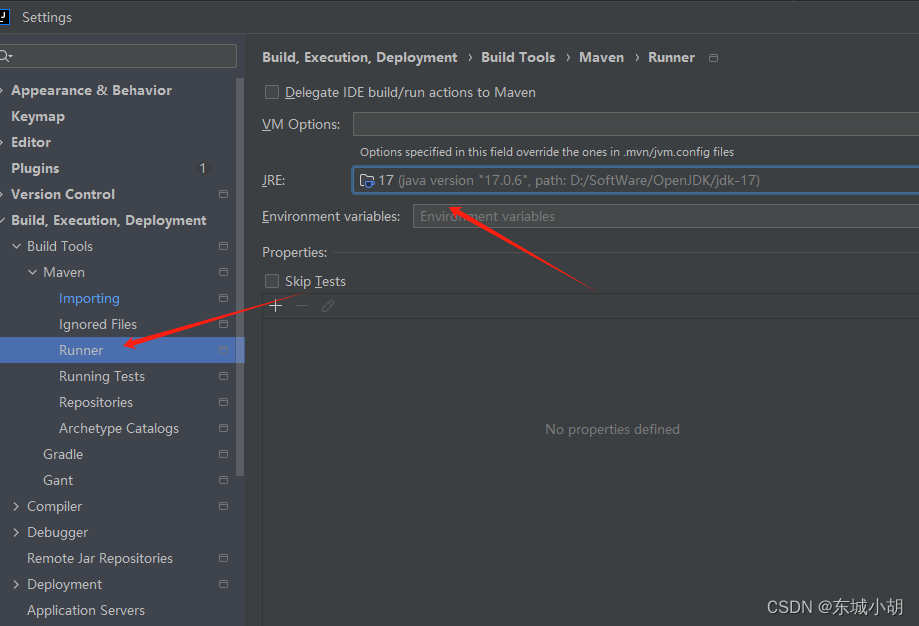This screenshot has width=919, height=626.
Task: Enable Delegate IDE build/run actions to Maven
Action: coord(271,92)
